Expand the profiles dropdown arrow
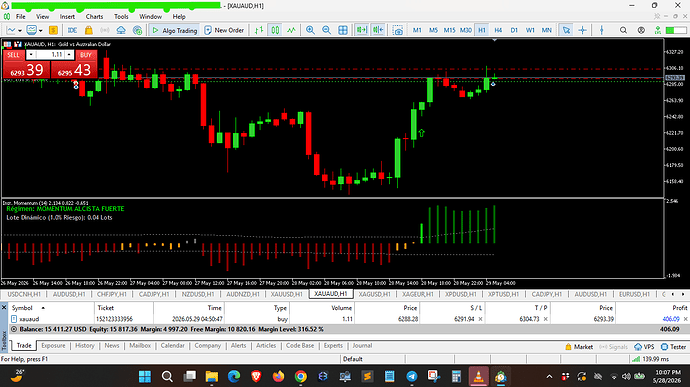This screenshot has width=690, height=387. [x=40, y=31]
